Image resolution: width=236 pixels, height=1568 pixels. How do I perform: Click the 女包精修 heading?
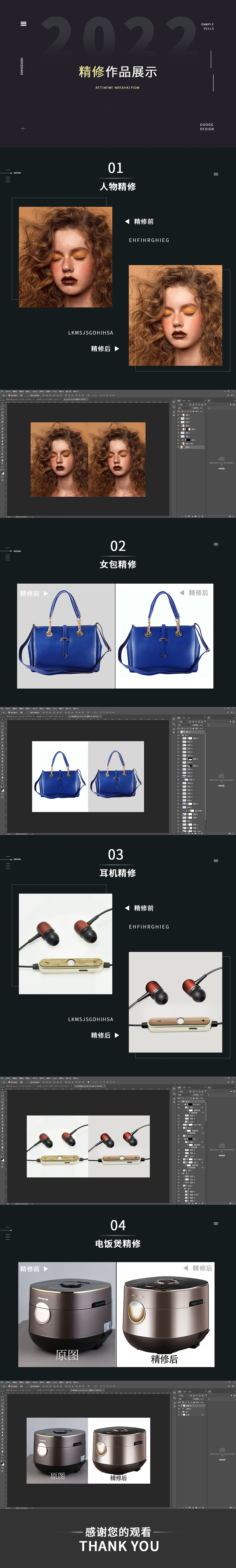pyautogui.click(x=118, y=564)
